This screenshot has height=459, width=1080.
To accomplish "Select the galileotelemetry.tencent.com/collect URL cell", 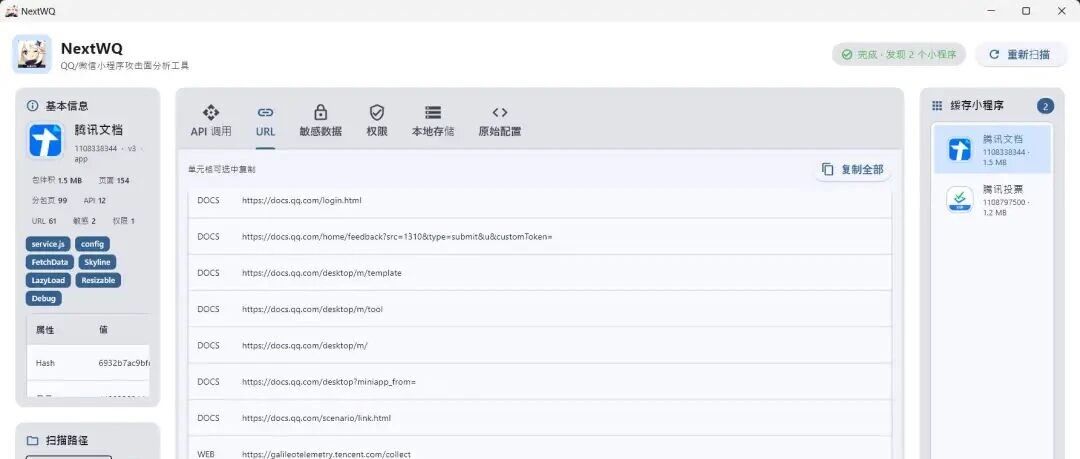I will coord(326,454).
